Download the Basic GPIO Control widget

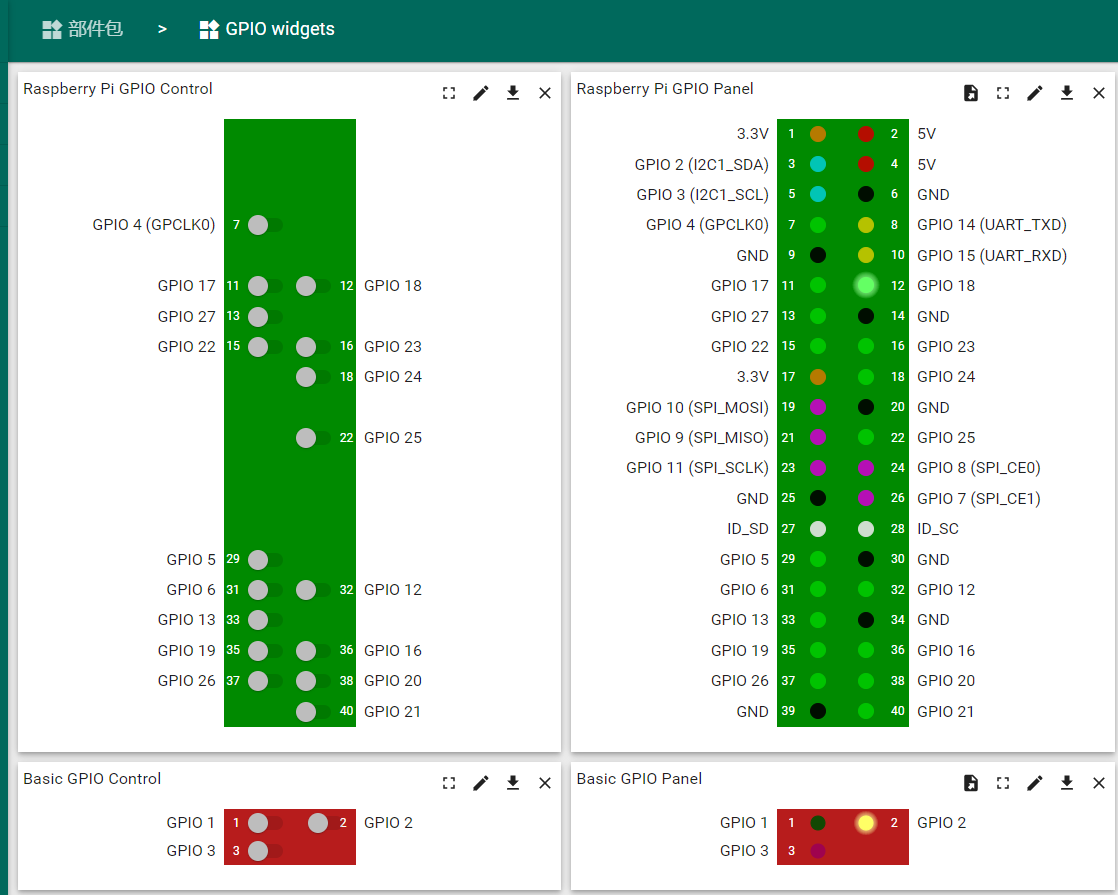pyautogui.click(x=513, y=783)
